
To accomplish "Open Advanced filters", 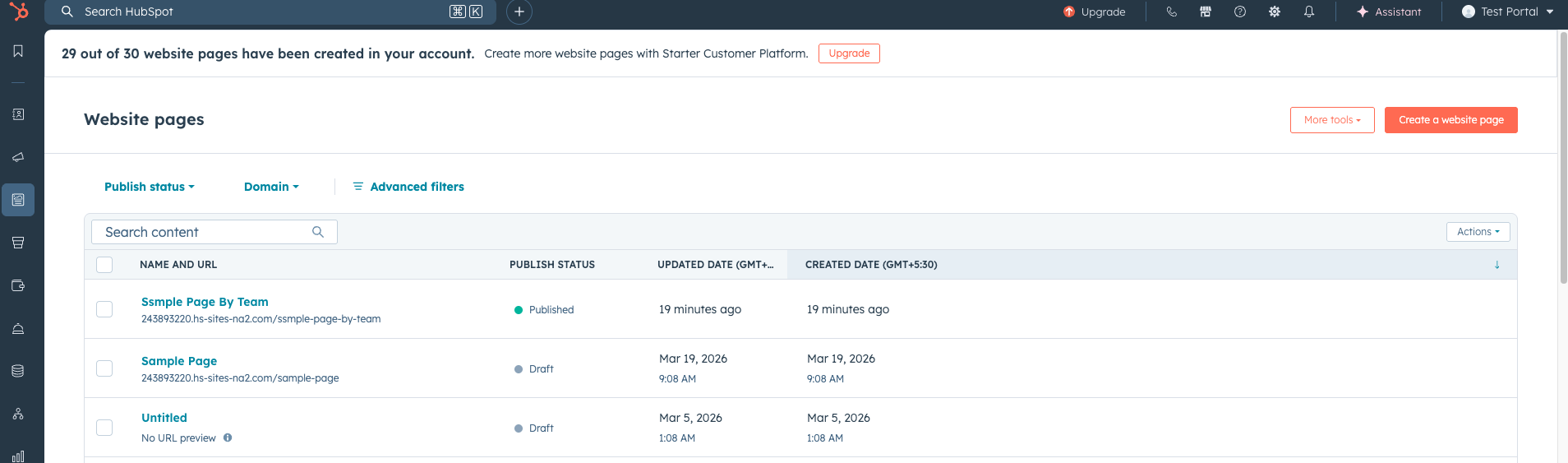I will click(408, 187).
